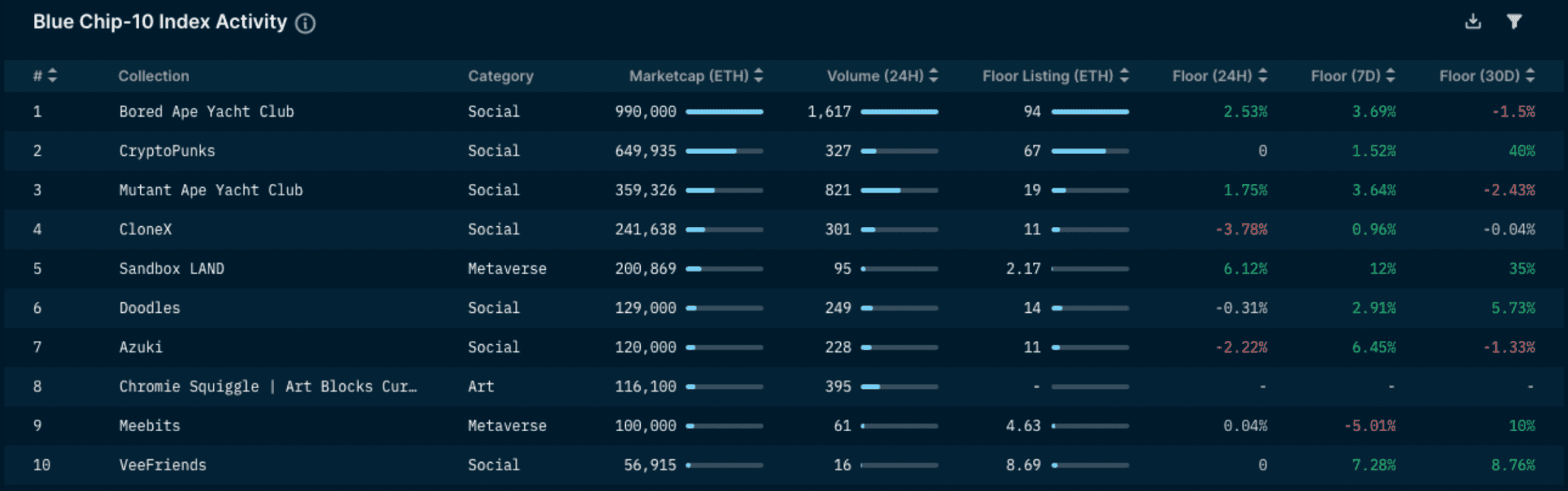Select marketcap value 200,869

click(646, 268)
